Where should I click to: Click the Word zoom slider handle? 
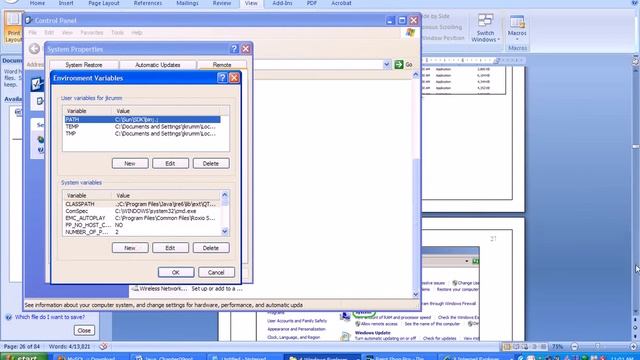(597, 347)
